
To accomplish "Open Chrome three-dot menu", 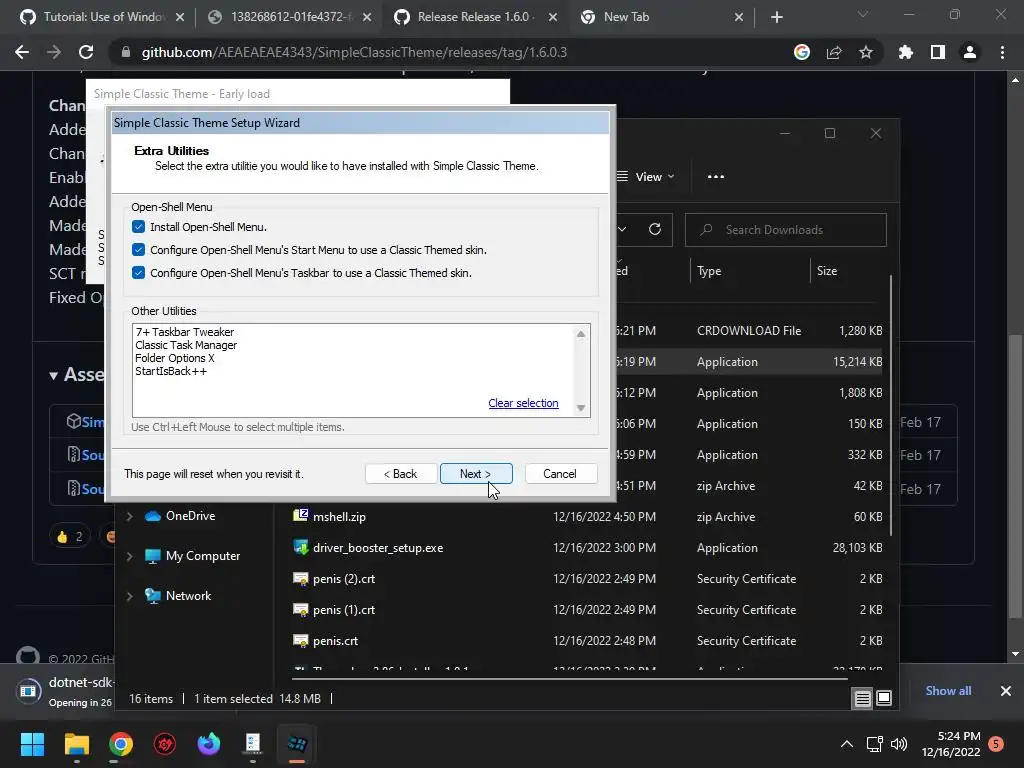I will (x=1002, y=52).
